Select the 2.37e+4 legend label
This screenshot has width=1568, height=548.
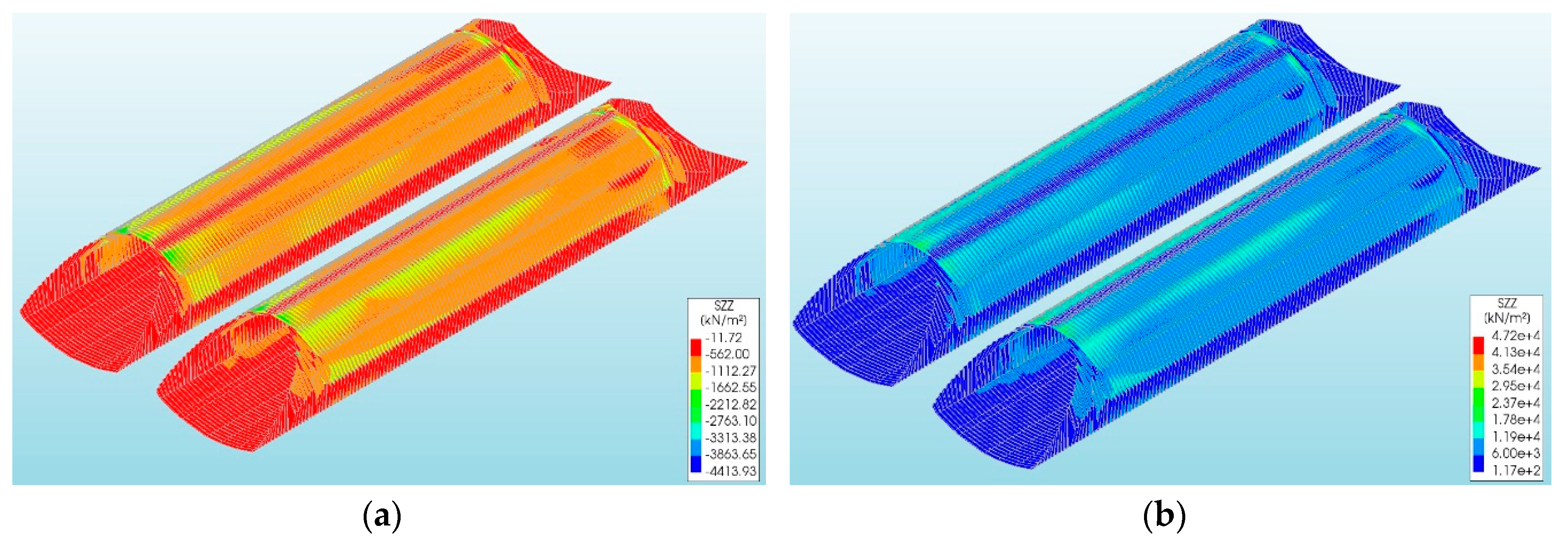coord(1515,403)
